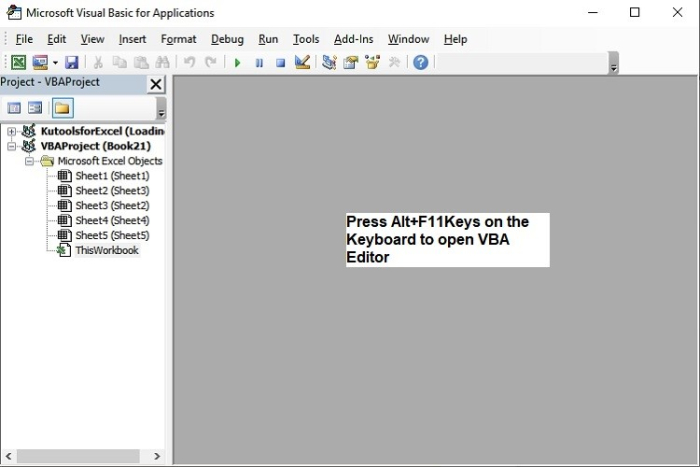Open Properties Window toolbar icon
Viewport: 700px width, 467px height.
coord(351,62)
